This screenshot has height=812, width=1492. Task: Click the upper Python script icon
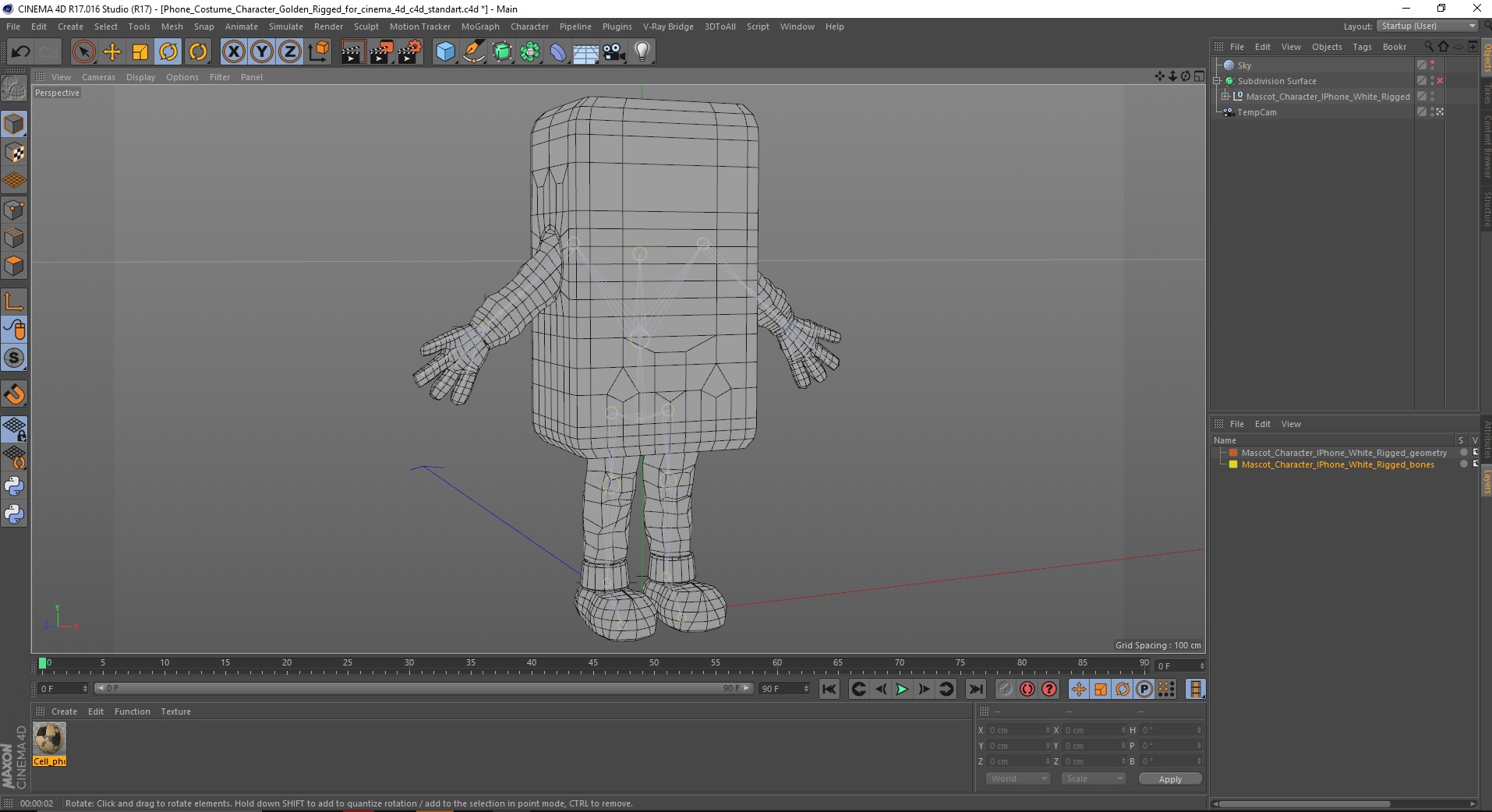14,486
